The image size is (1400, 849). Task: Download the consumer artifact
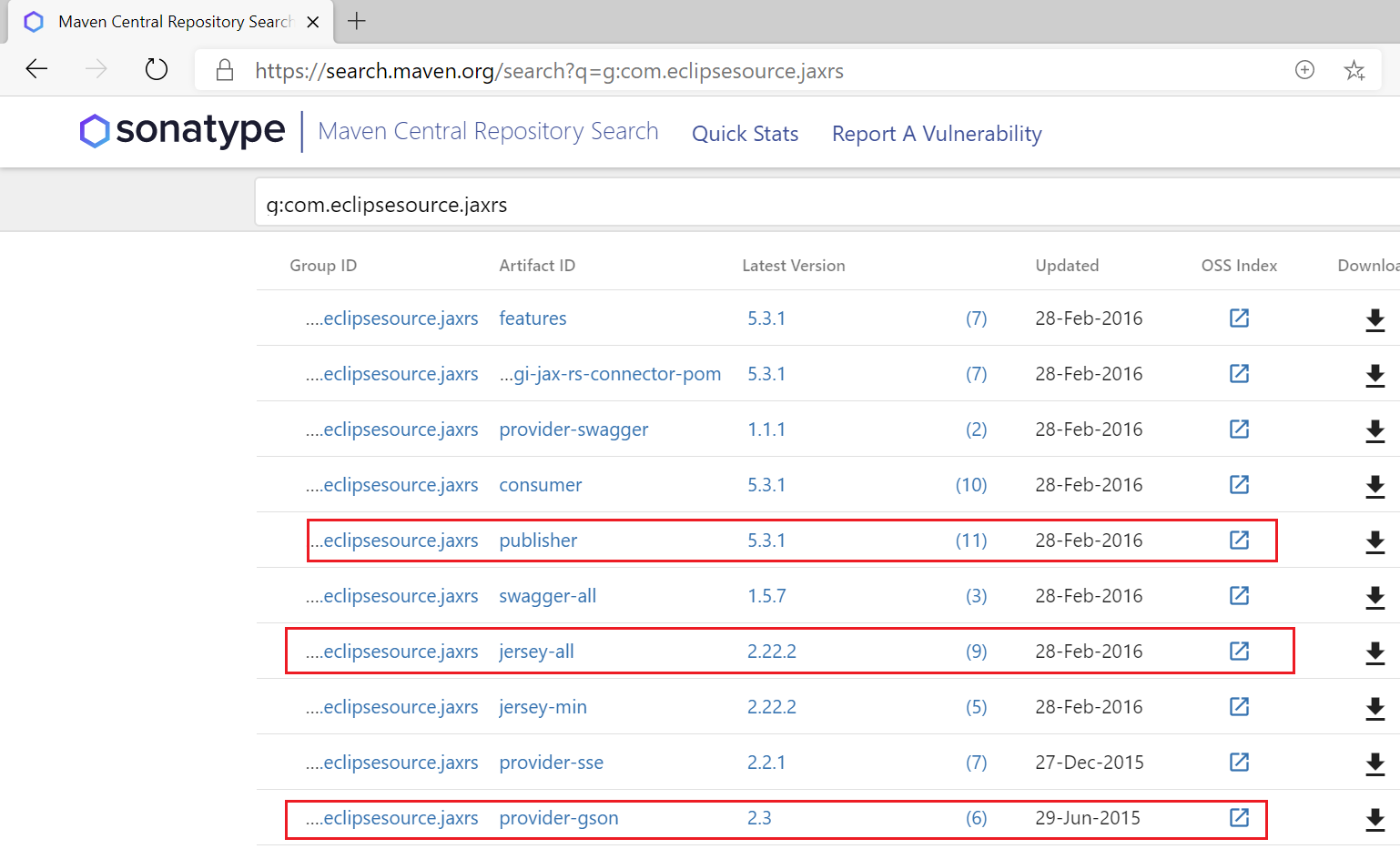pos(1375,487)
